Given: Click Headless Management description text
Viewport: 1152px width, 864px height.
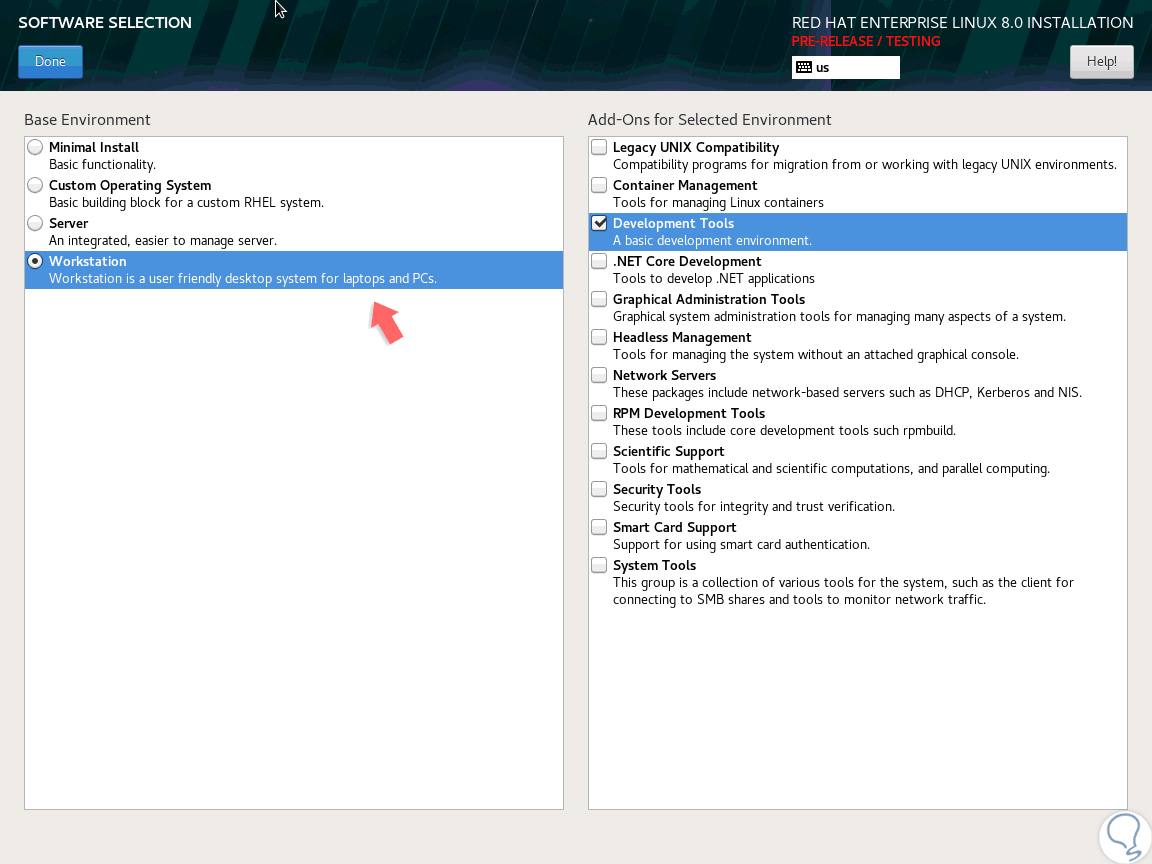Looking at the screenshot, I should pyautogui.click(x=816, y=355).
